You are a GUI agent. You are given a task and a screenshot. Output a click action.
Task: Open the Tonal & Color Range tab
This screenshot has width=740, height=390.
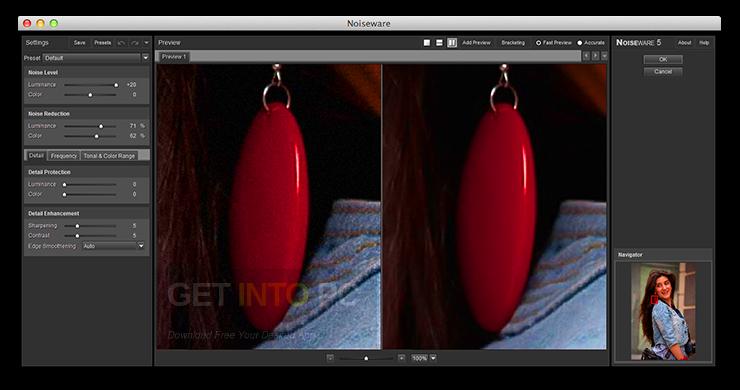click(x=109, y=156)
